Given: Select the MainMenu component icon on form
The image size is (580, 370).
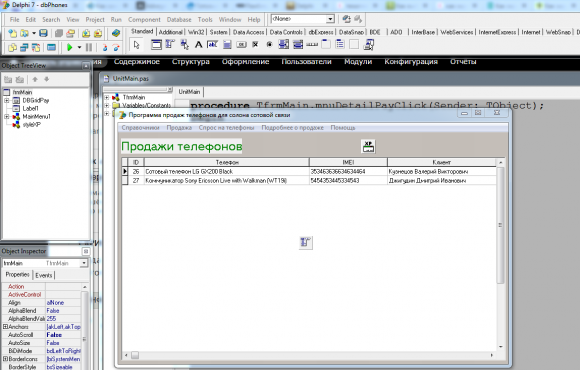Looking at the screenshot, I should (306, 242).
